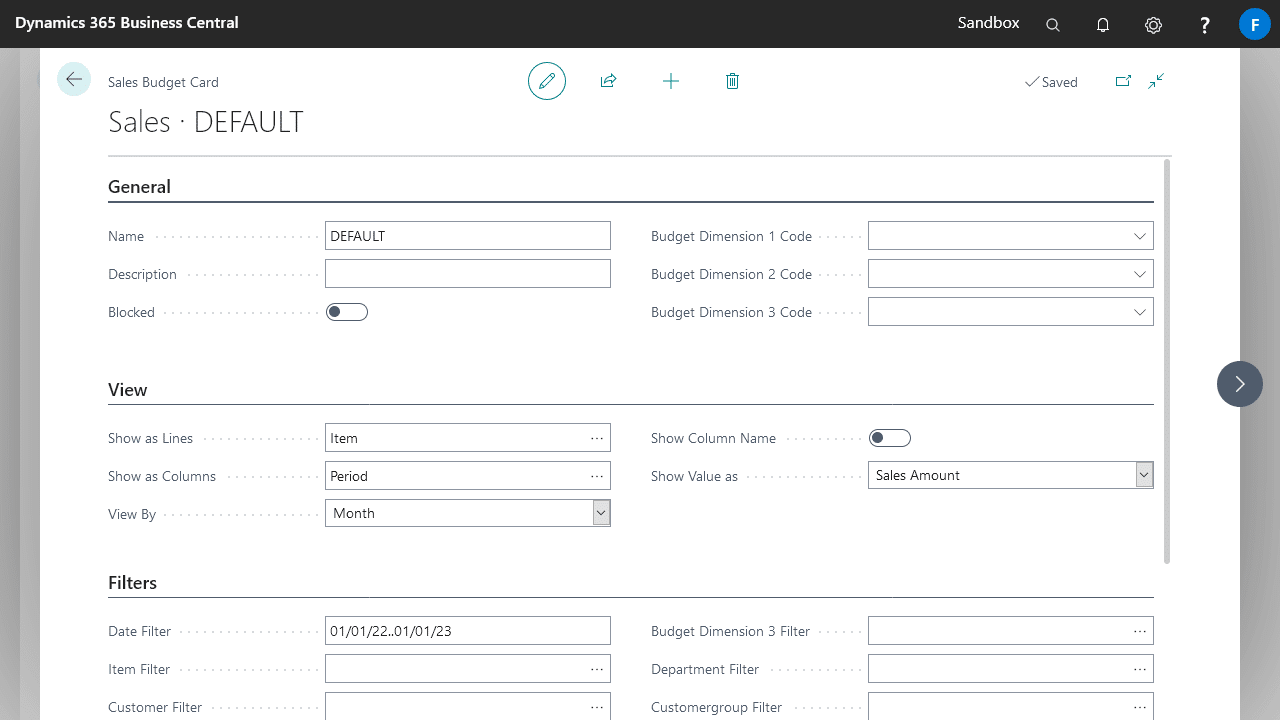The image size is (1280, 720).
Task: Open card in new window icon
Action: (x=1123, y=81)
